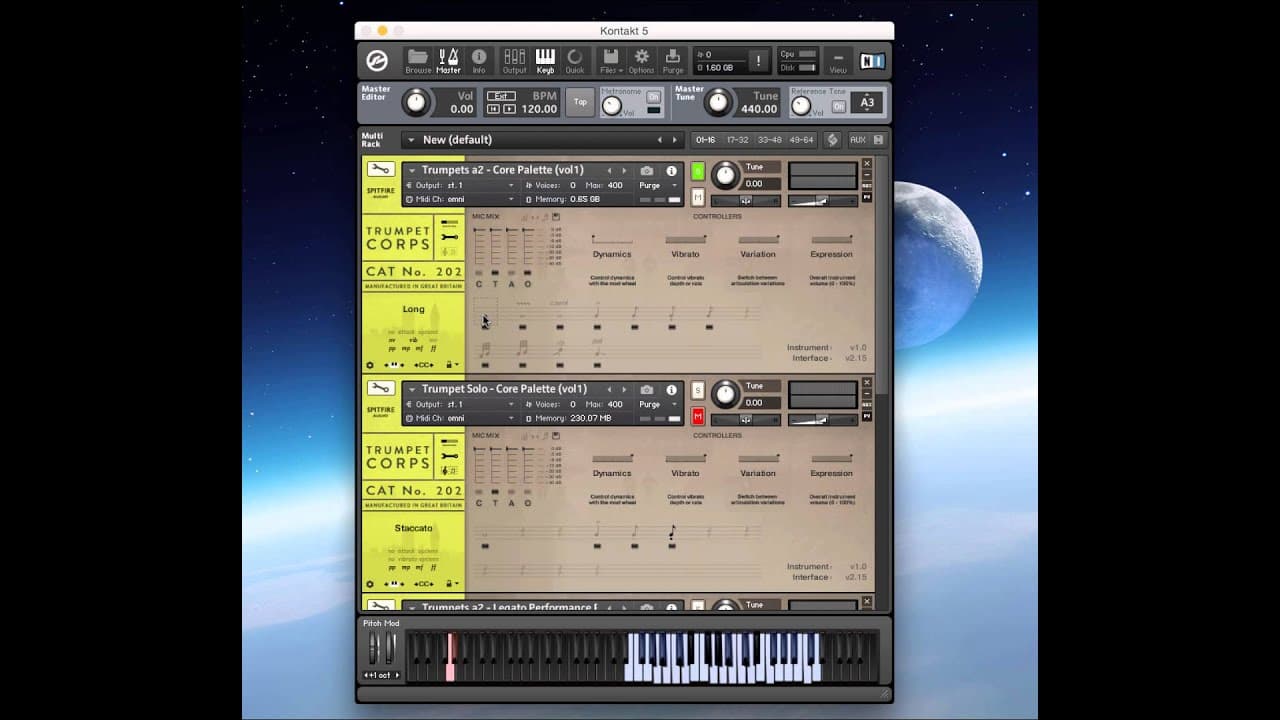Take a snapshot of the Trumpet Solo instrument
Viewport: 1280px width, 720px height.
click(647, 390)
